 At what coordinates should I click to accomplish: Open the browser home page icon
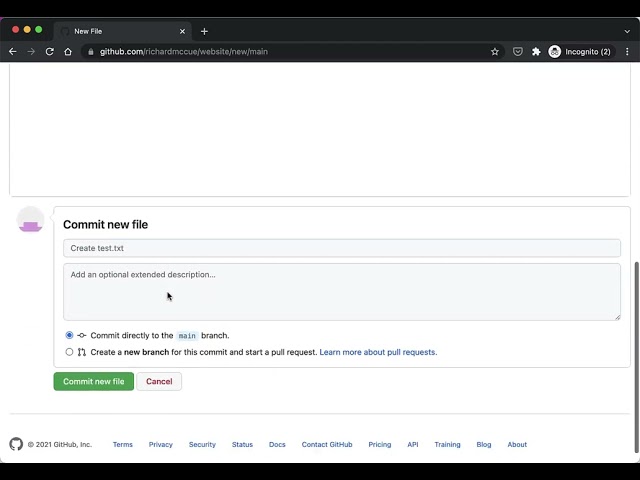coord(68,52)
